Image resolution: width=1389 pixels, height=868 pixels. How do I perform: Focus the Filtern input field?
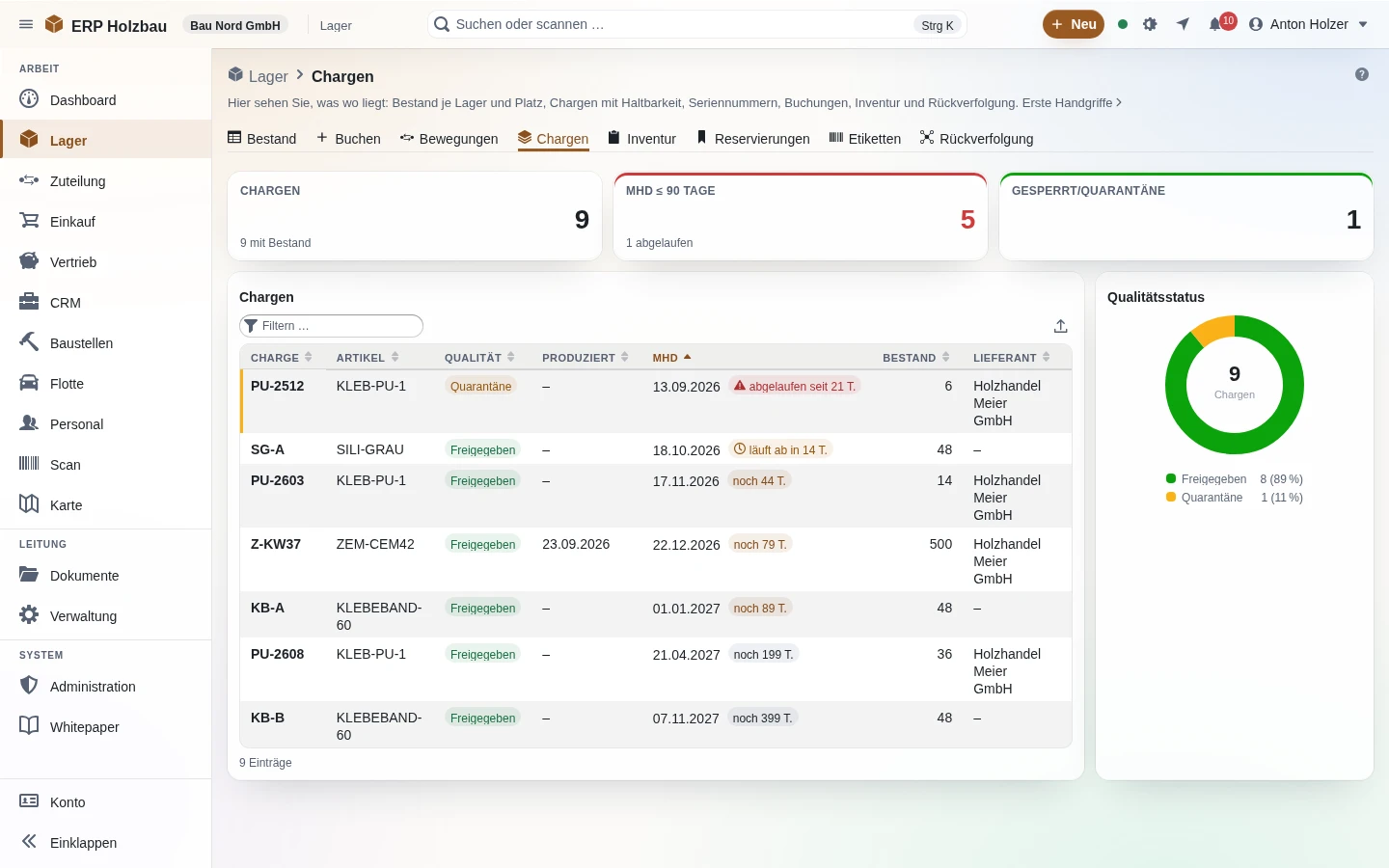click(331, 326)
